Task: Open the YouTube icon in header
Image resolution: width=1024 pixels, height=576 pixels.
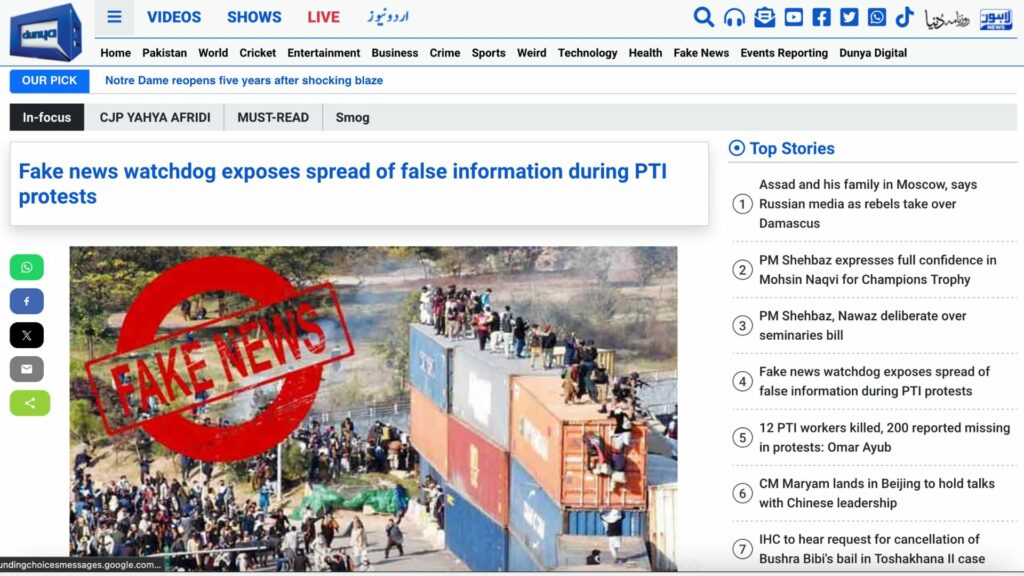Action: coord(793,17)
